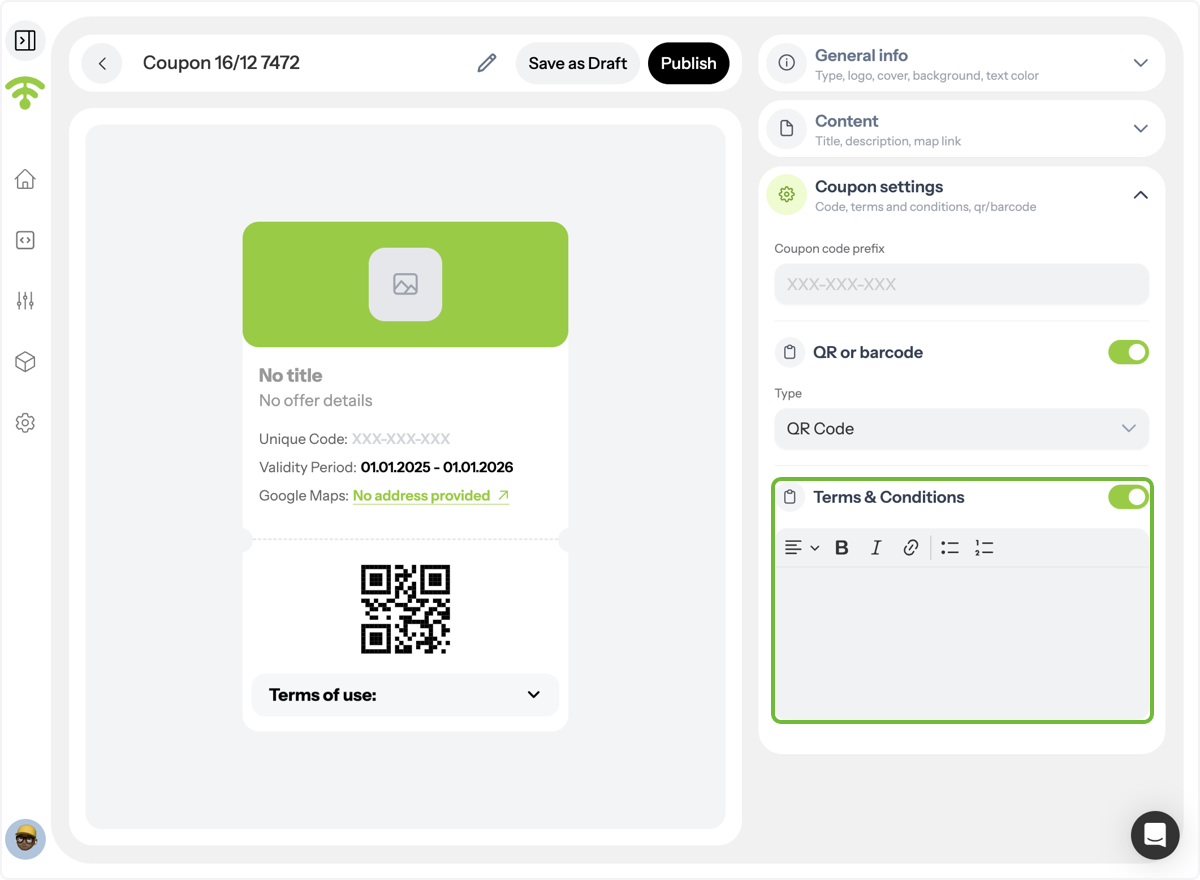Image resolution: width=1200 pixels, height=880 pixels.
Task: Insert a bulleted list
Action: 950,548
